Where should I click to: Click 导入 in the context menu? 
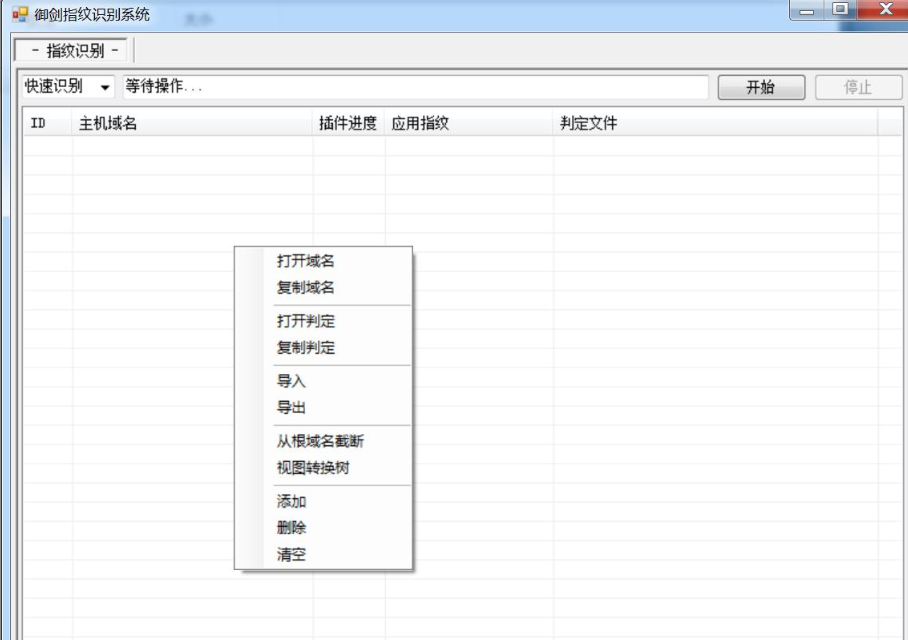292,382
